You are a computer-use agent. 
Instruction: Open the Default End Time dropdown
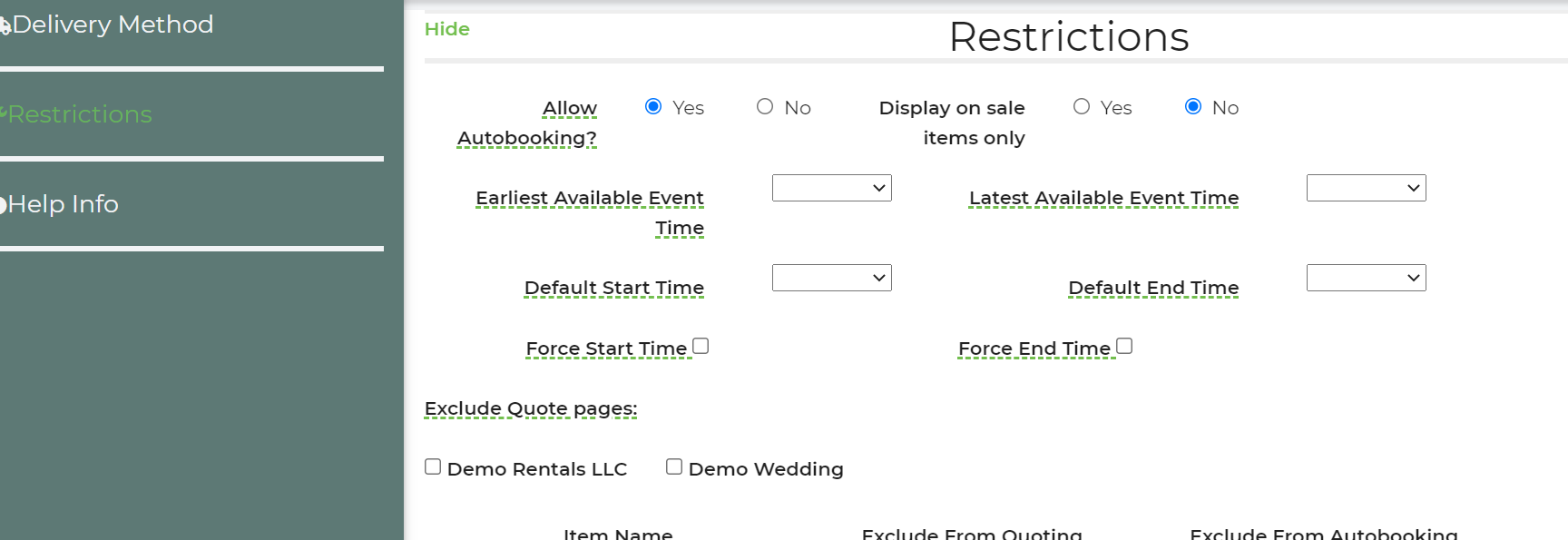click(x=1367, y=278)
